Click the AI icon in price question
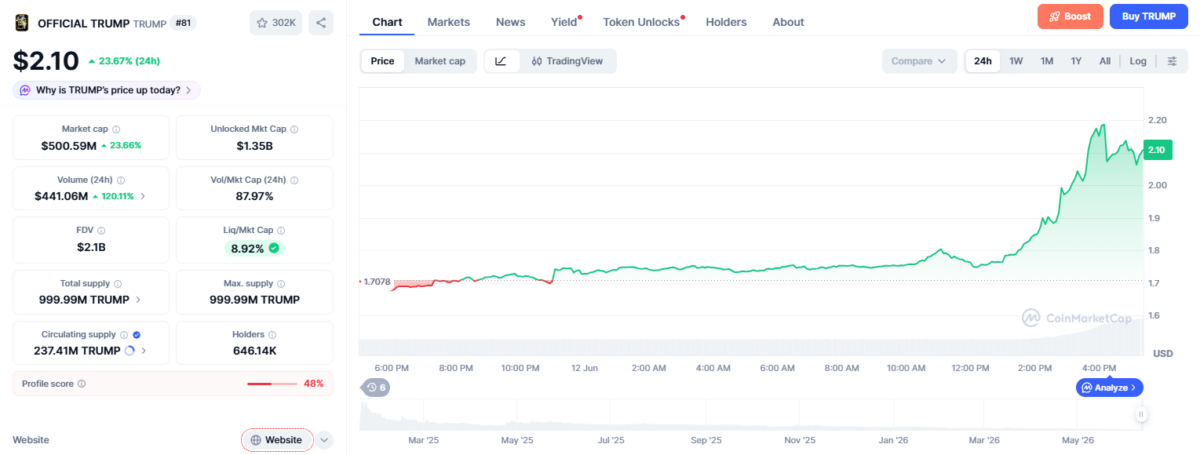The image size is (1200, 455). (x=25, y=90)
